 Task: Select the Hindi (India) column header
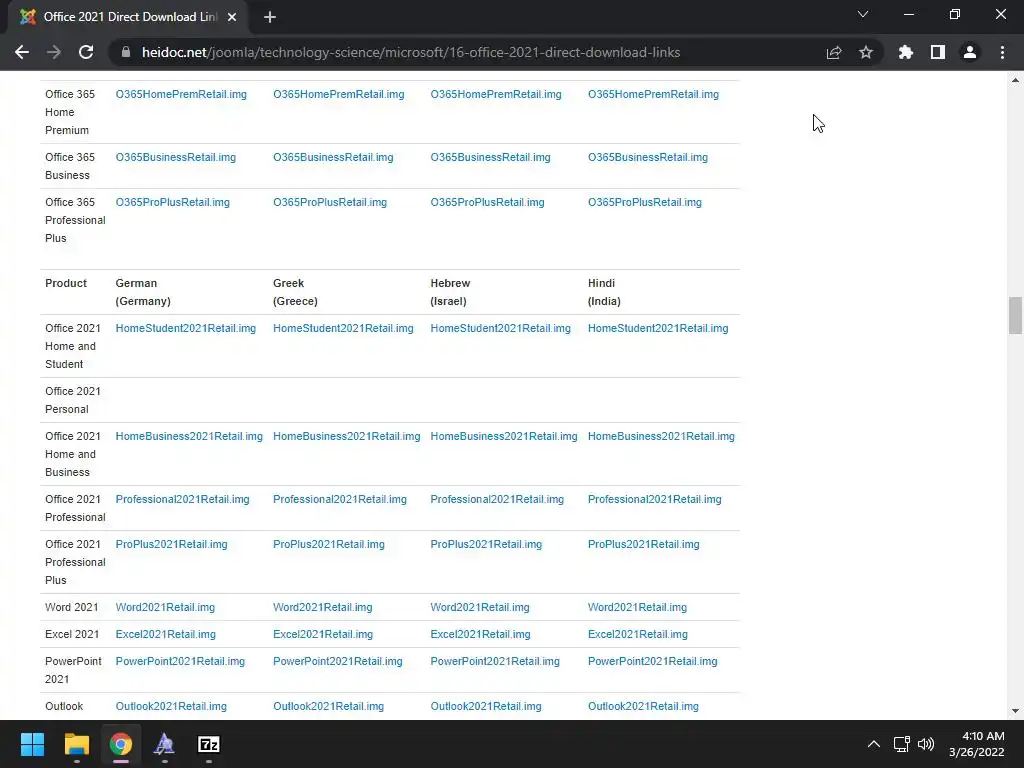click(x=604, y=293)
